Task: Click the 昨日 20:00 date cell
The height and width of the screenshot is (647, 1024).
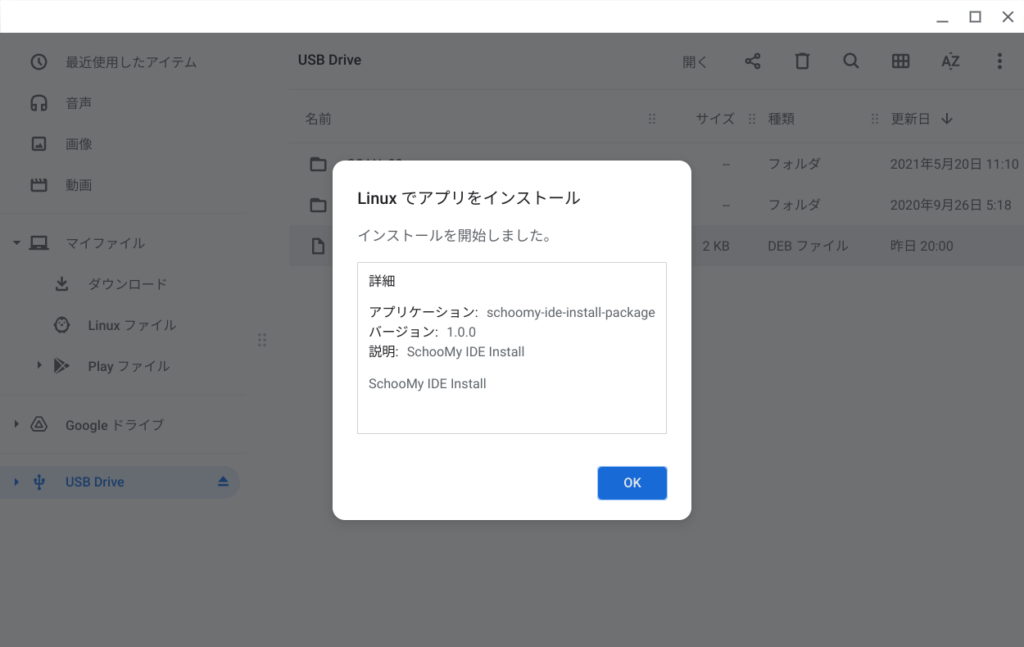Action: 921,246
